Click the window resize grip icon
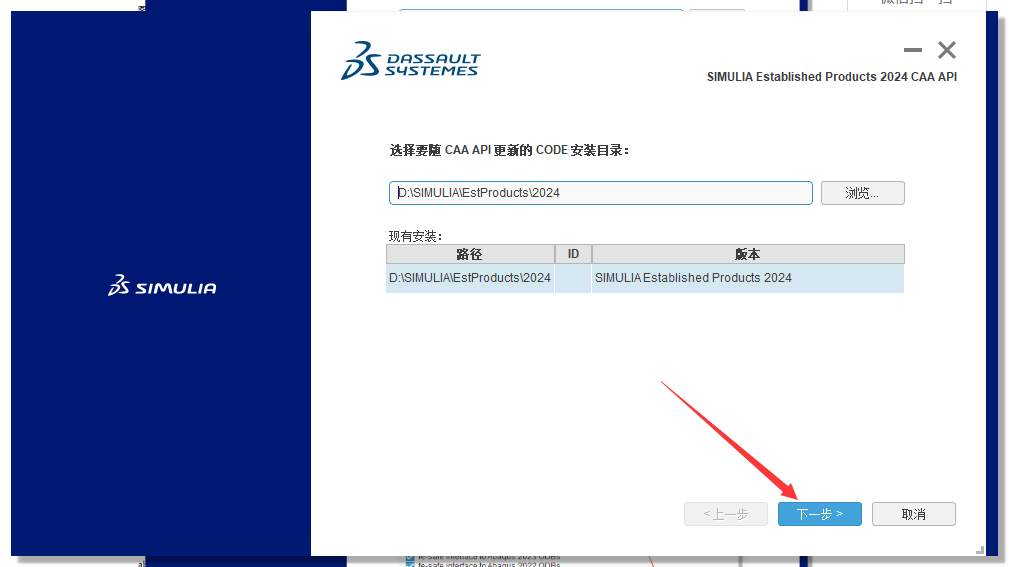1009x567 pixels. (979, 550)
